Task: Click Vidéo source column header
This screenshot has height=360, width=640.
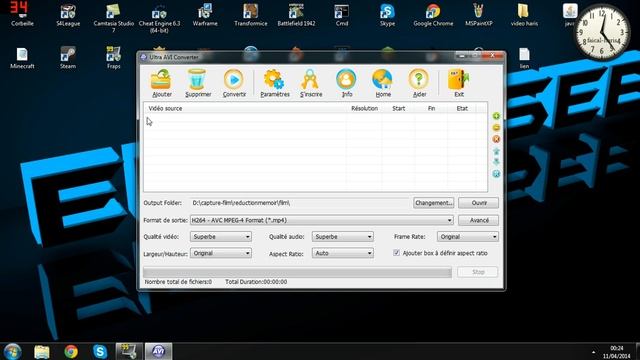Action: [x=245, y=109]
